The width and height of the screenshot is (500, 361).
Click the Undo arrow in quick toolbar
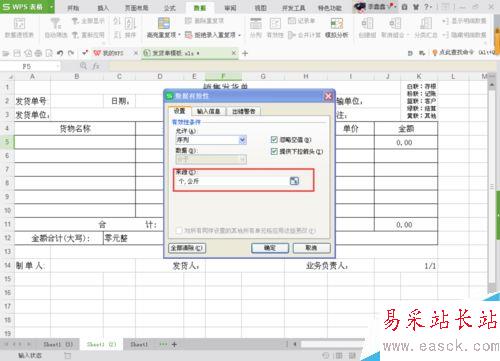60,53
